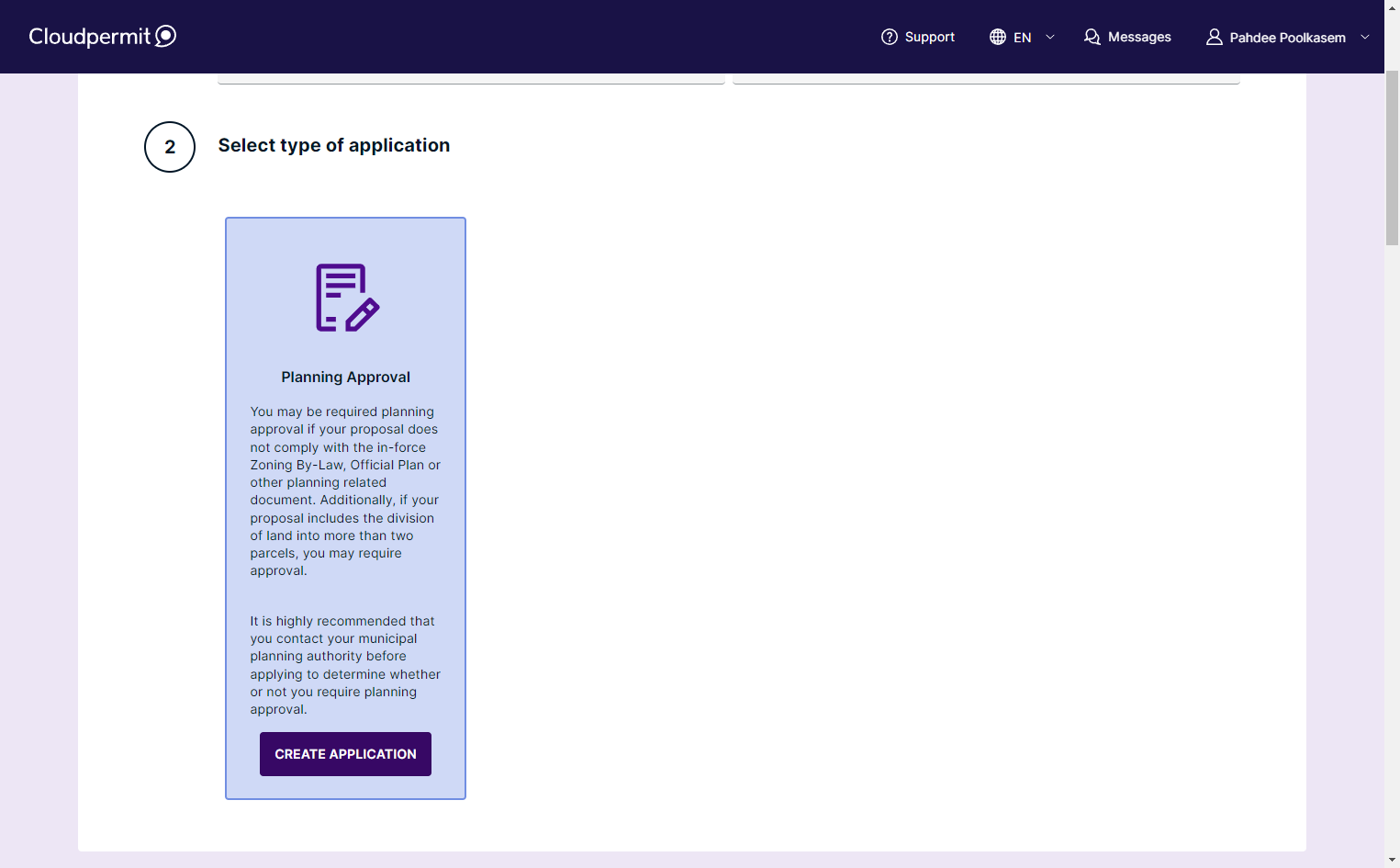Expand the EN language dropdown arrow
This screenshot has height=868, width=1400.
point(1050,37)
